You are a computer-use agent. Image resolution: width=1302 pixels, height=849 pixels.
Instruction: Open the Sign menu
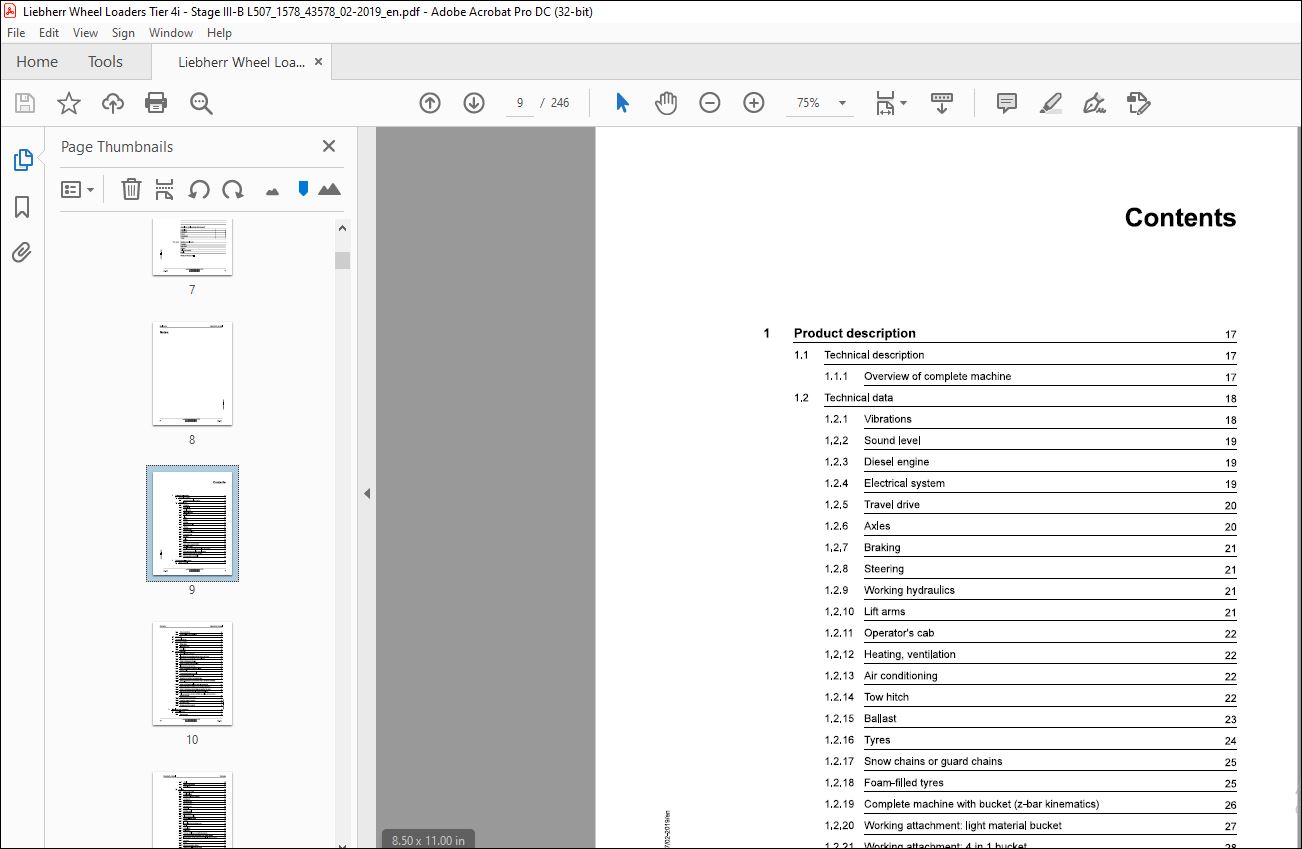click(123, 33)
